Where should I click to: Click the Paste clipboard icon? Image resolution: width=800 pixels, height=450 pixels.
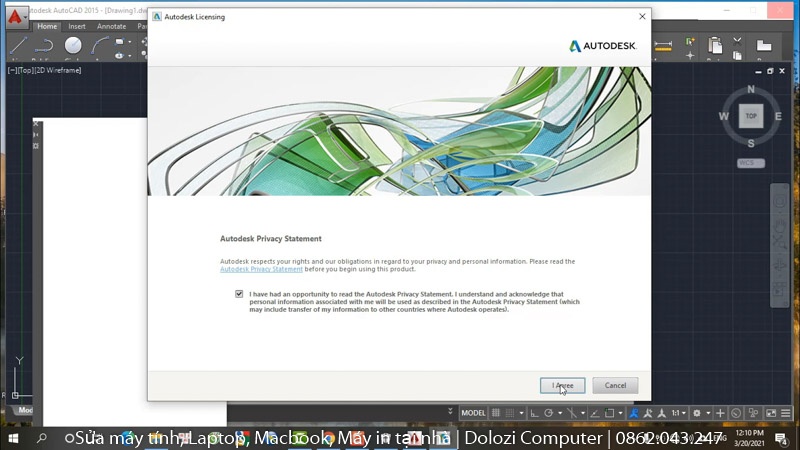pyautogui.click(x=715, y=45)
